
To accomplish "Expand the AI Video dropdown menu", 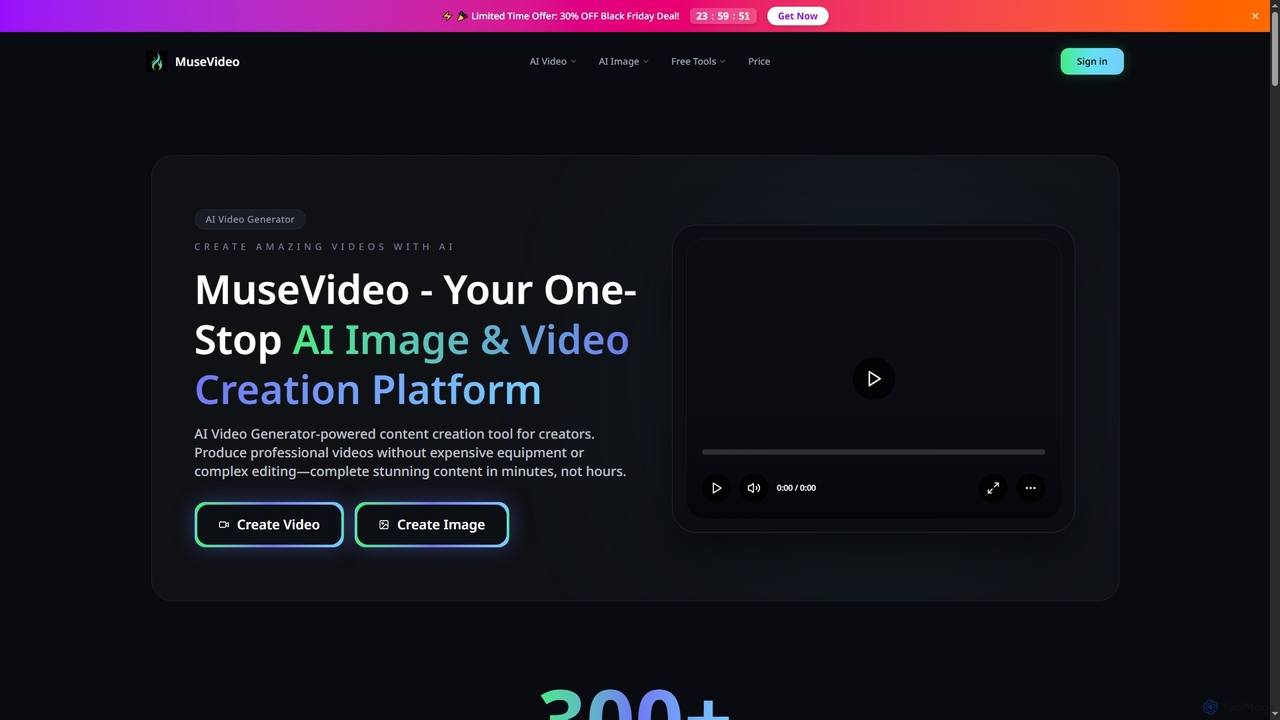I will 553,62.
